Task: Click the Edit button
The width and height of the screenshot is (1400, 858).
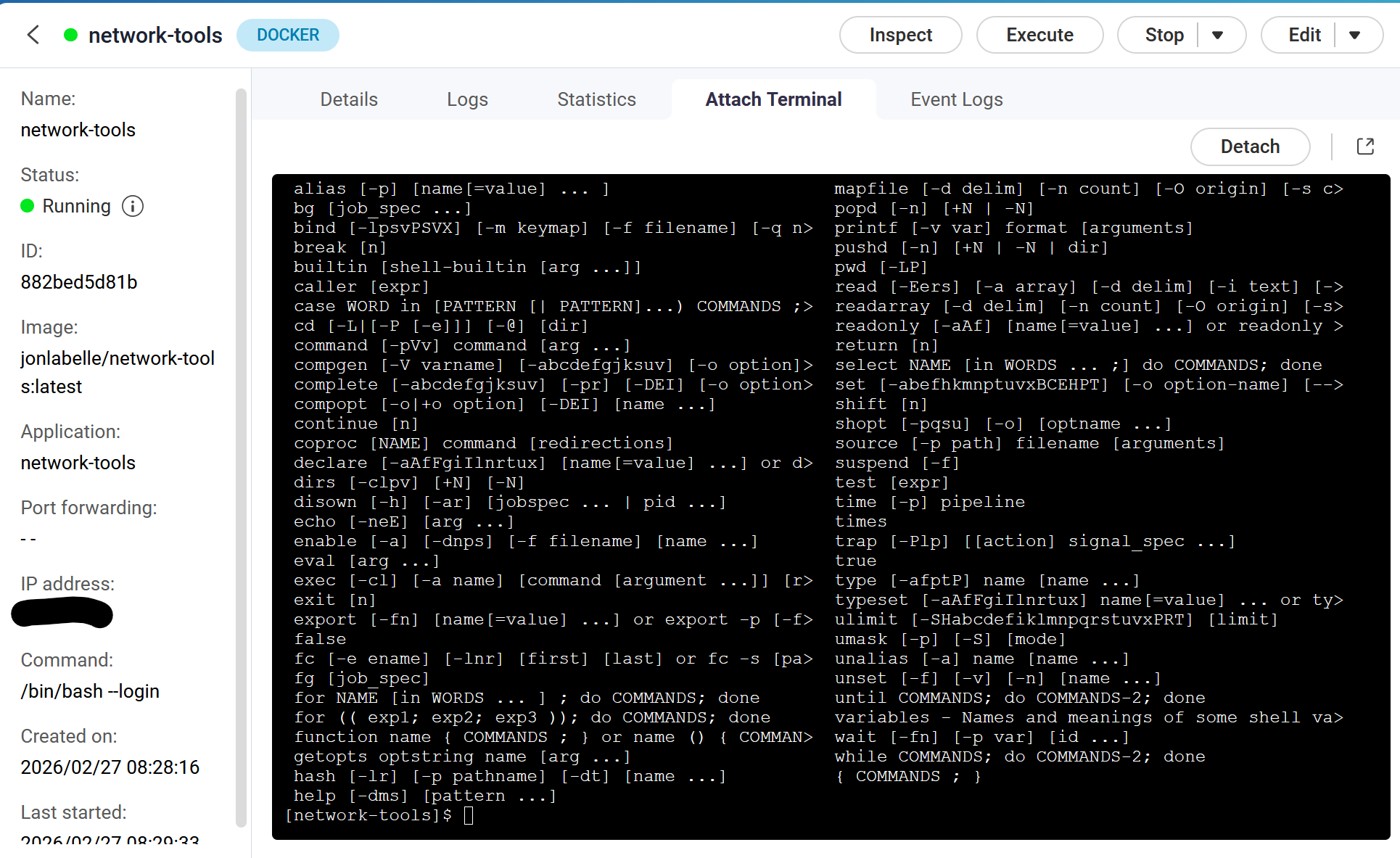Action: [x=1304, y=35]
